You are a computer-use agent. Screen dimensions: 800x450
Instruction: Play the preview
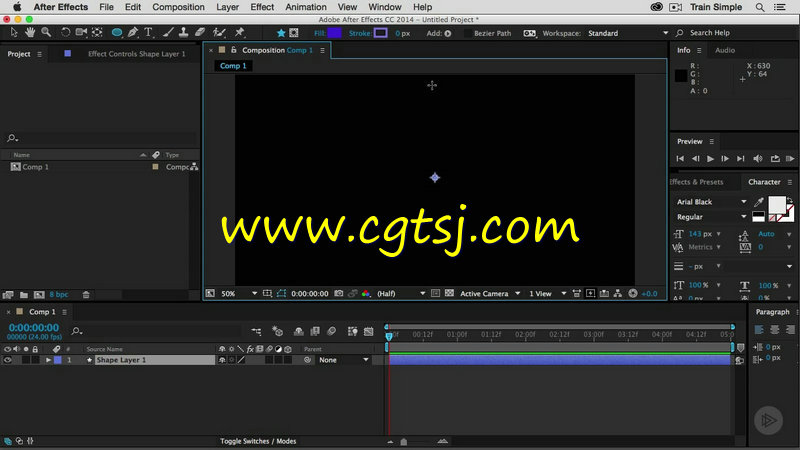(x=710, y=159)
